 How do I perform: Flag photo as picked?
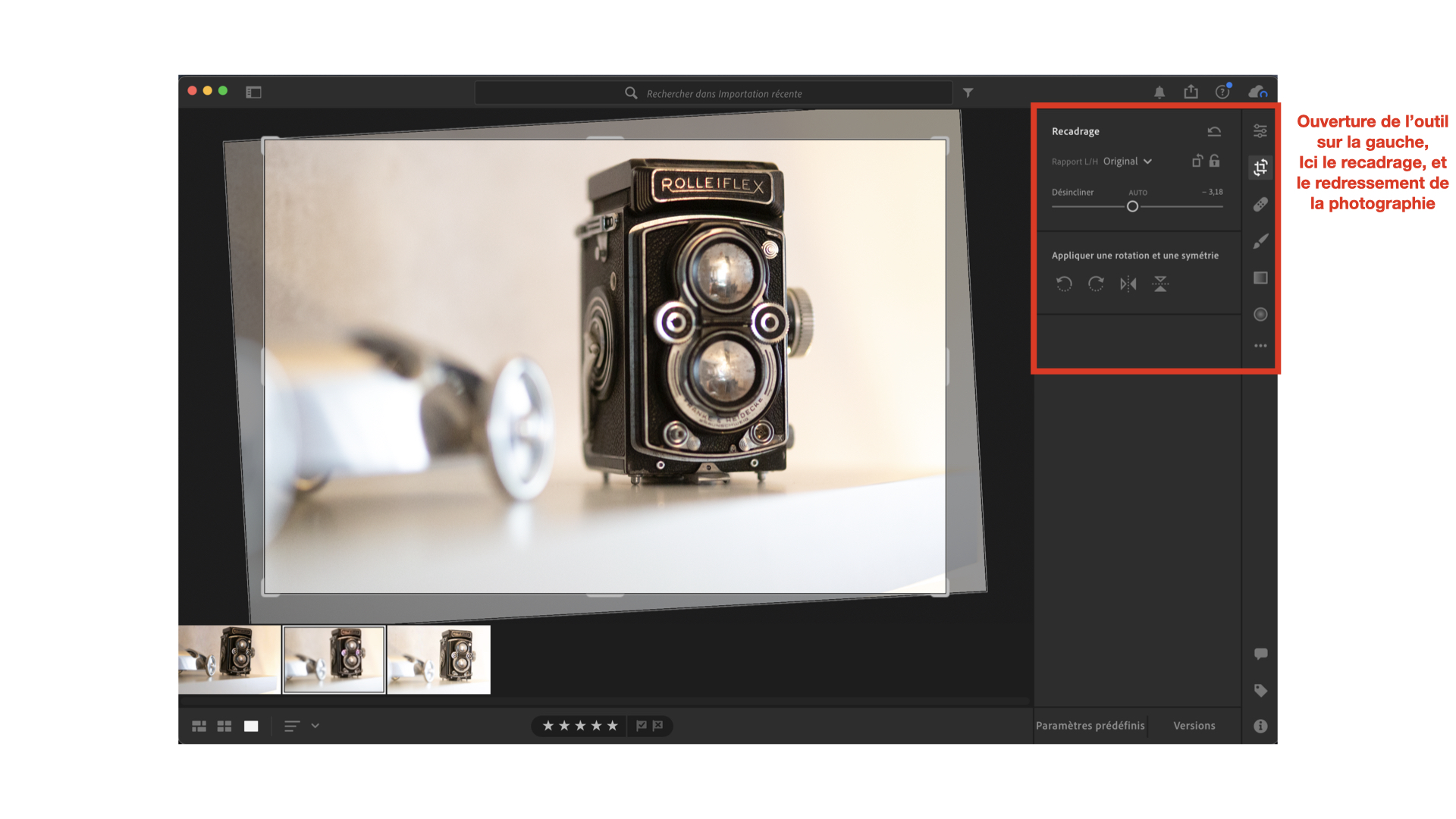tap(642, 726)
